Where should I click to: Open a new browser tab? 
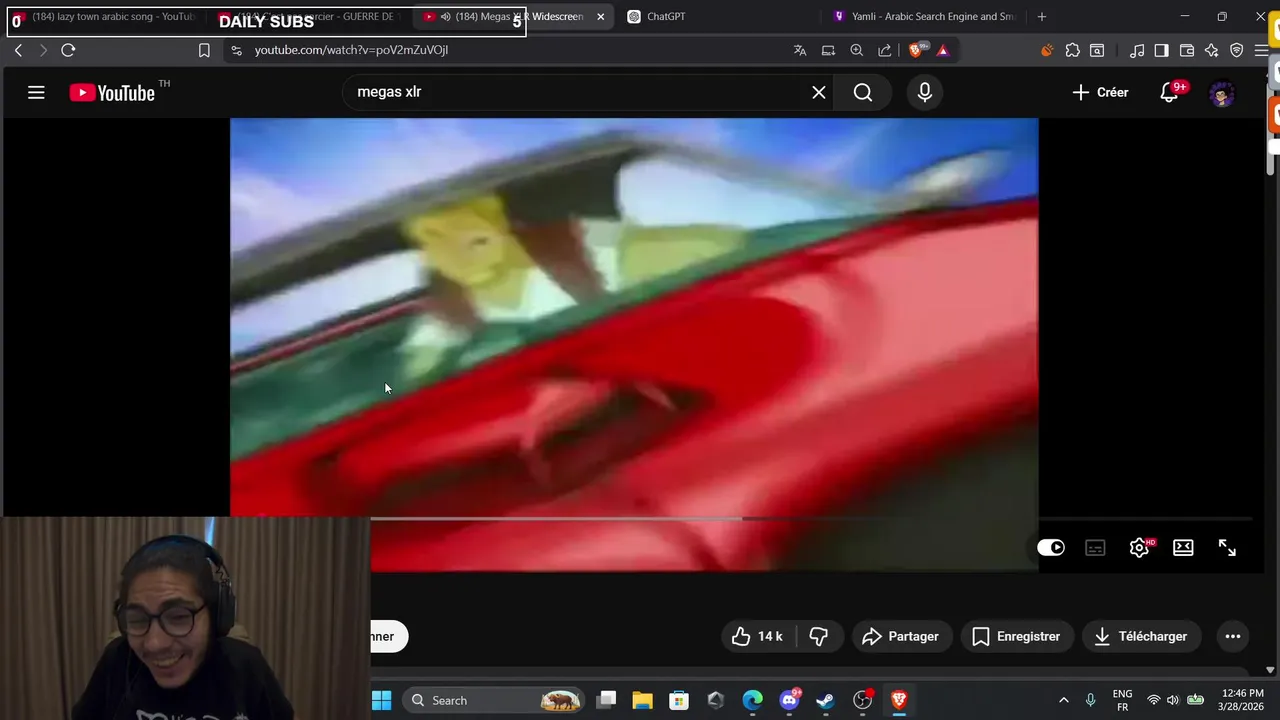1042,17
